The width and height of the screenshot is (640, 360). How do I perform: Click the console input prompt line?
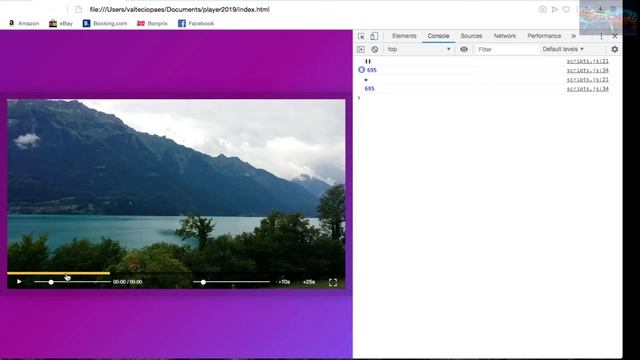click(488, 98)
